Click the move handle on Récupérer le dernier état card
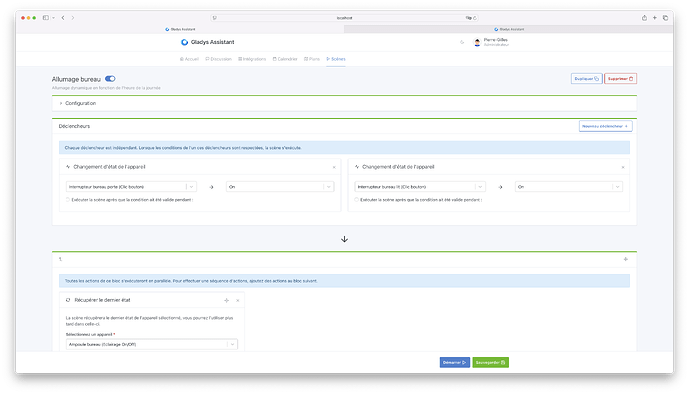Viewport: 689px width, 394px height. coord(226,300)
